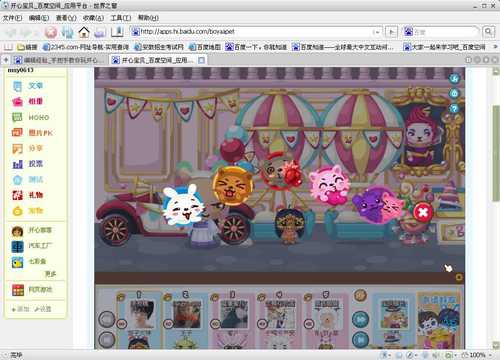Go to the browser home page
This screenshot has width=500, height=360.
click(84, 32)
